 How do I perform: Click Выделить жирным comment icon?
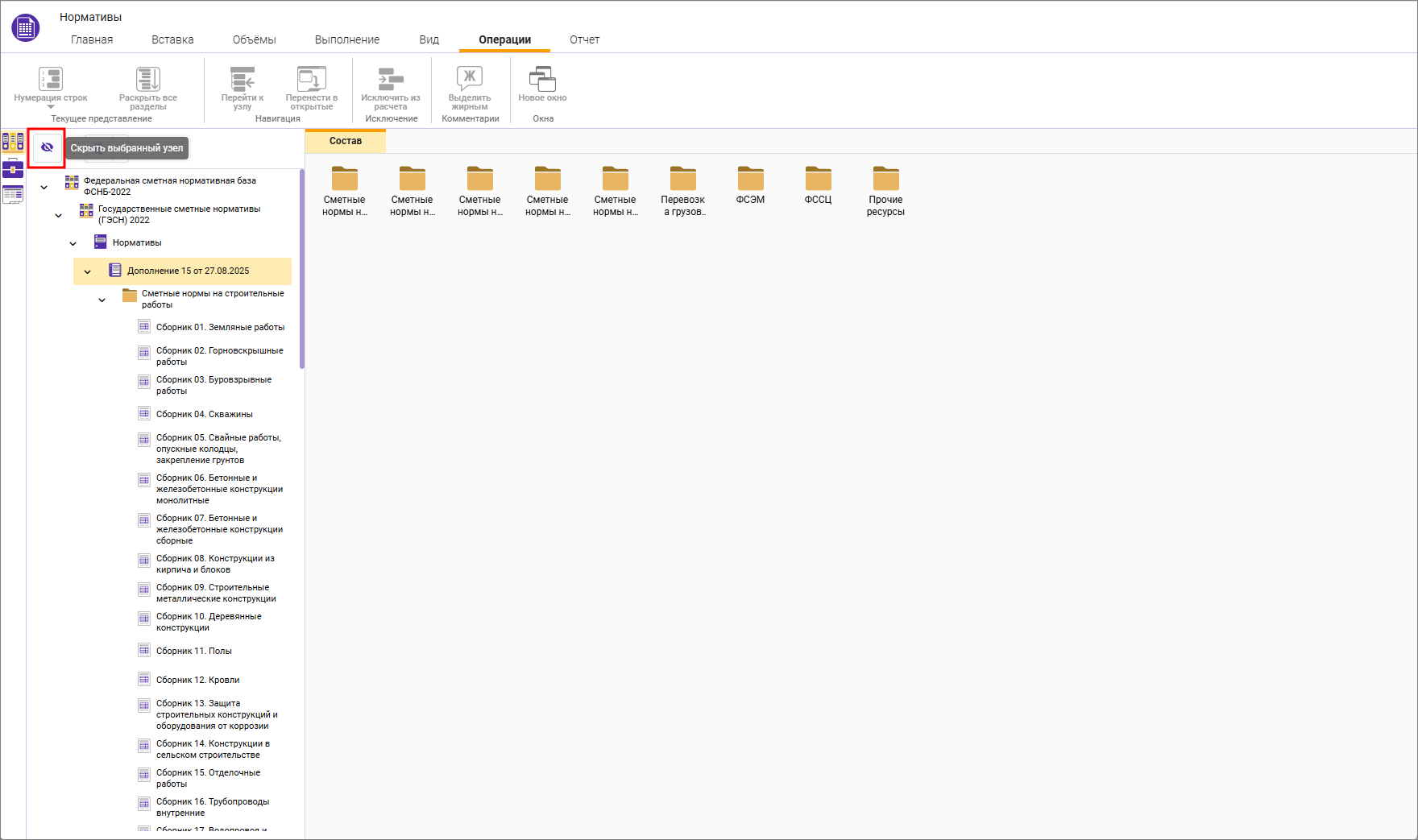pyautogui.click(x=470, y=78)
